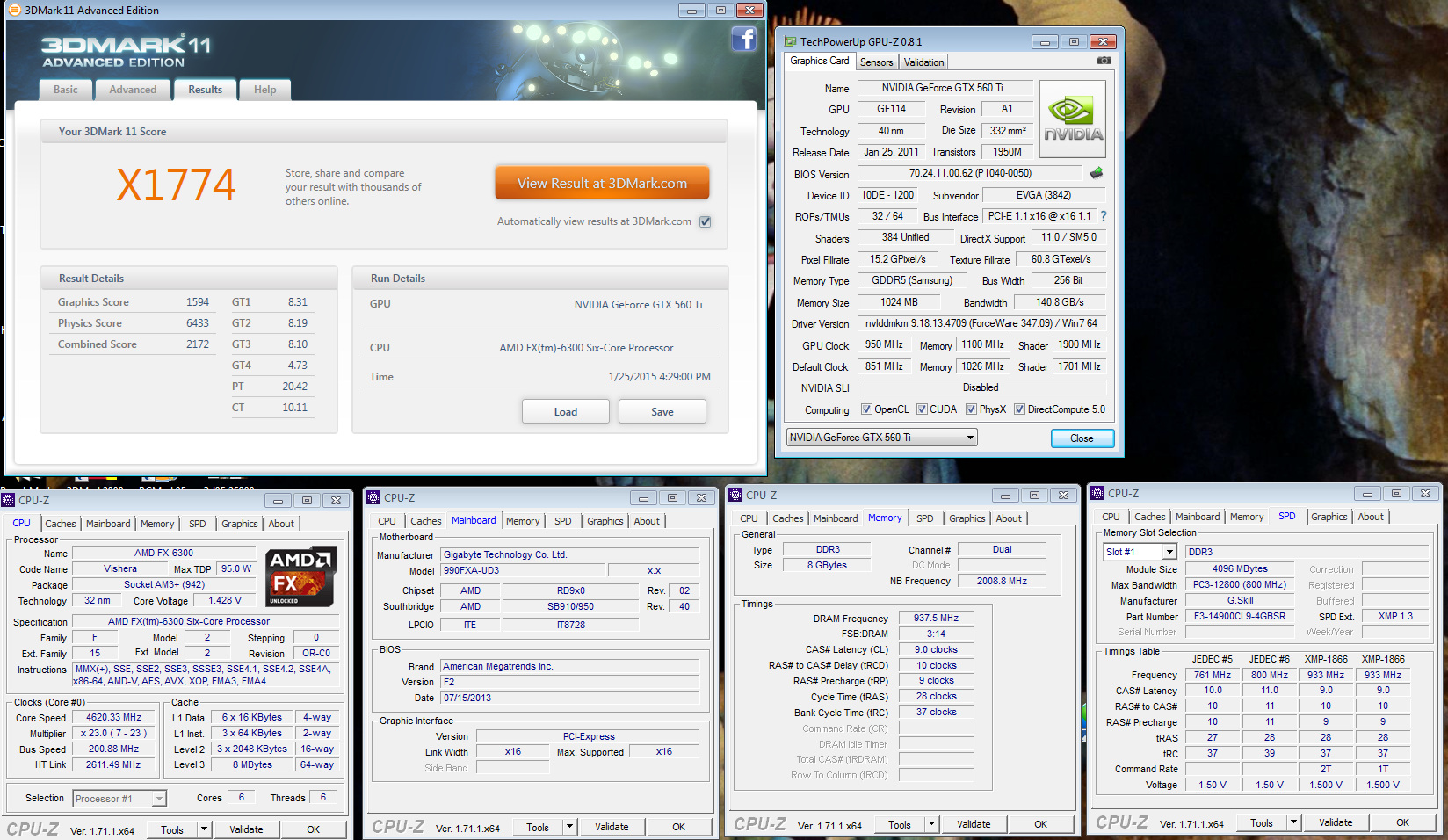Click Tools button in Memory CPU-Z window
This screenshot has width=1448, height=840.
(x=900, y=823)
